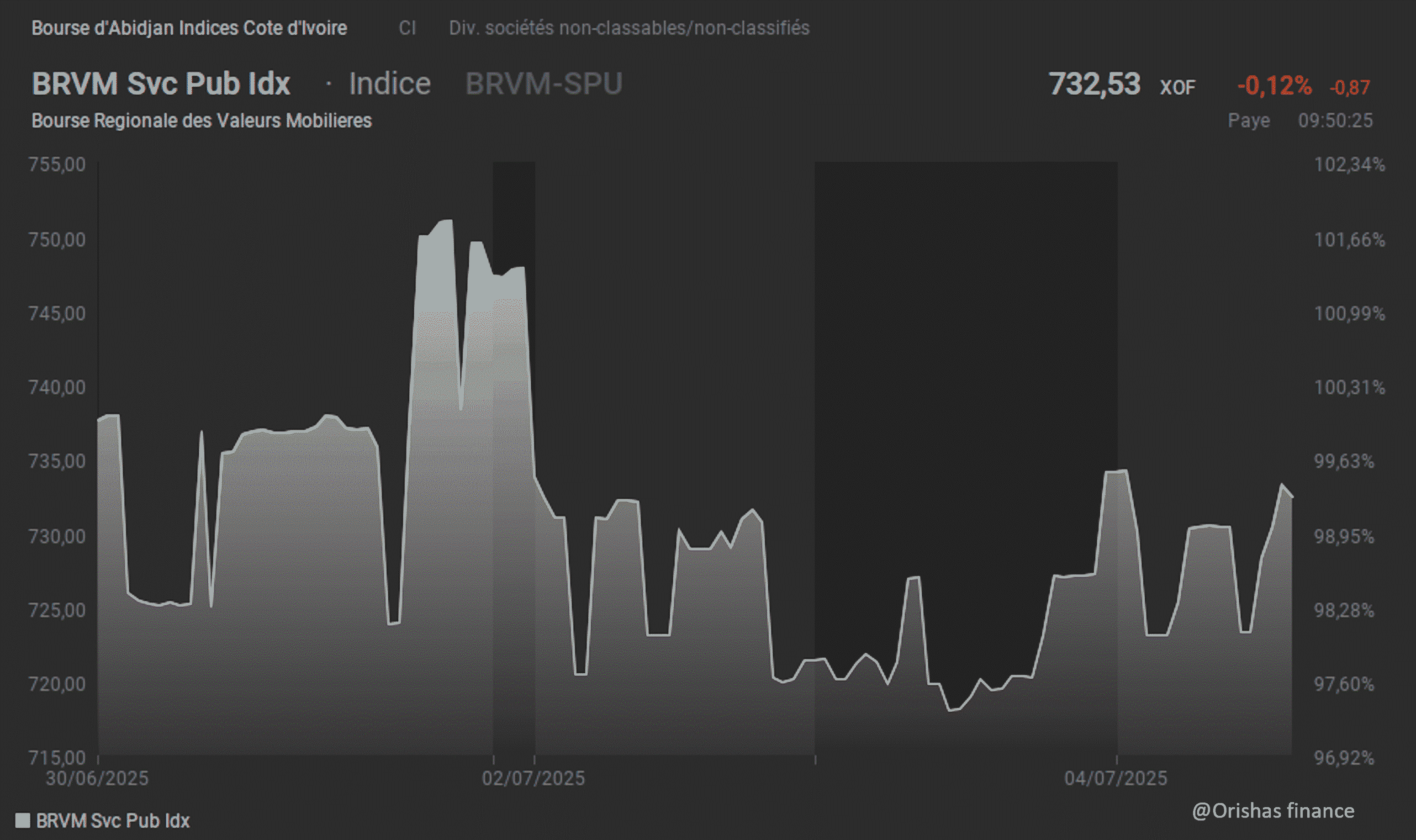
Task: Click 'Bourse d'Abidjan Indices Cote d'Ivoire'
Action: point(189,28)
